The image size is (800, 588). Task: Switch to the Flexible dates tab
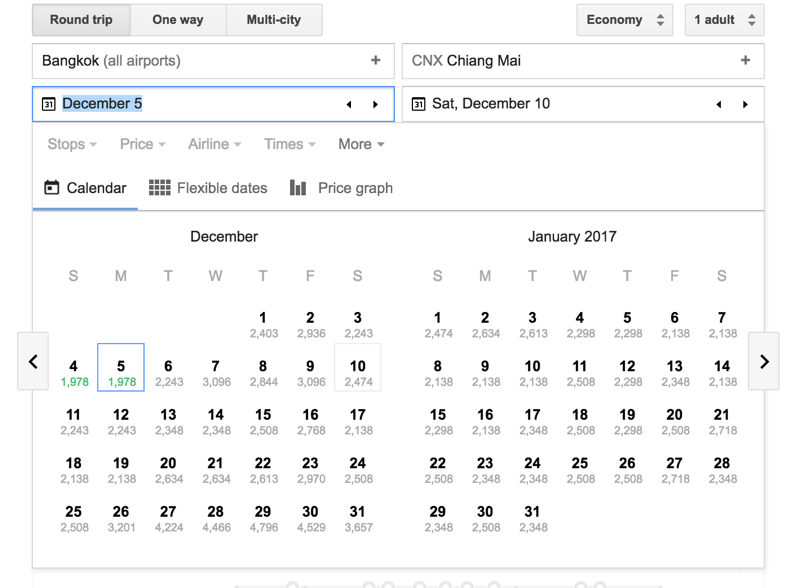208,188
